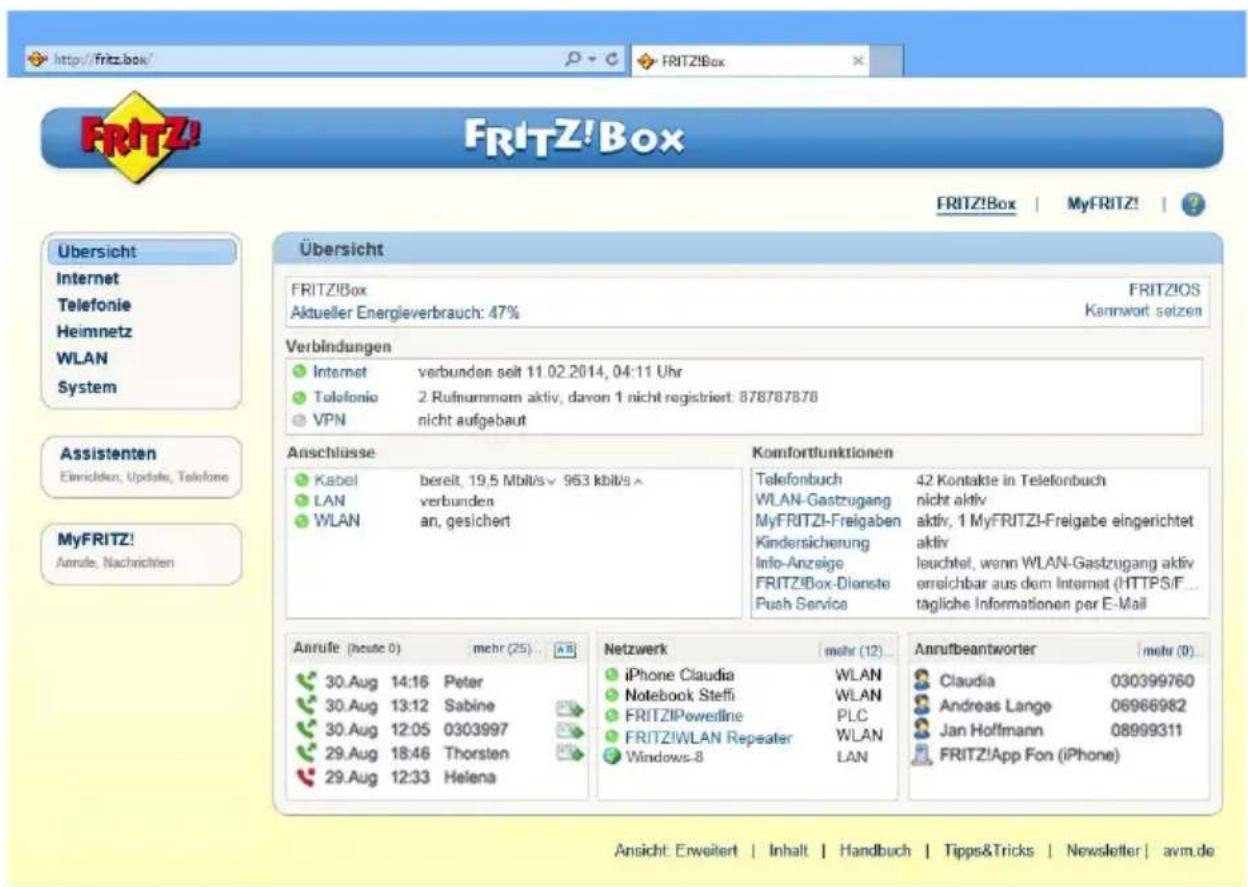Open the System menu
1248x887 pixels.
tap(87, 386)
